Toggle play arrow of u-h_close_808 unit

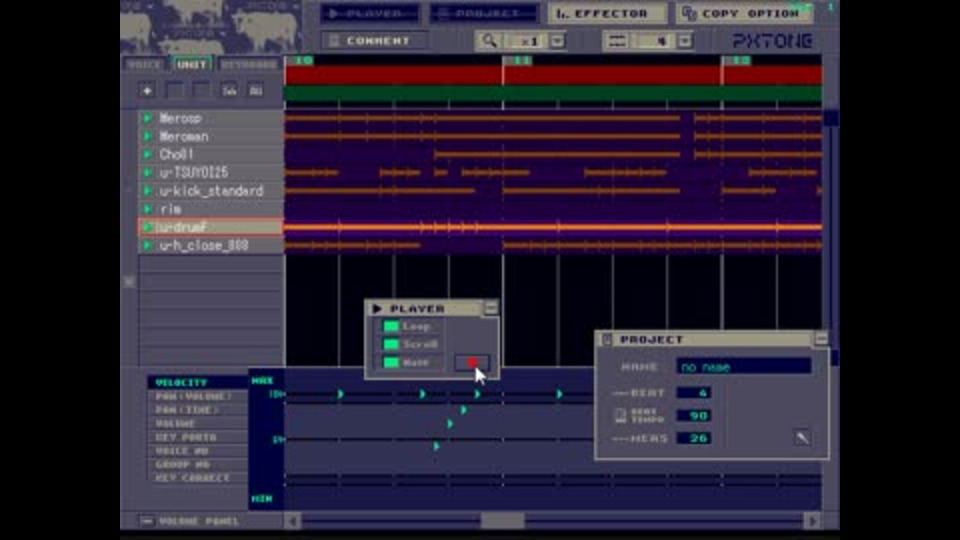click(148, 246)
